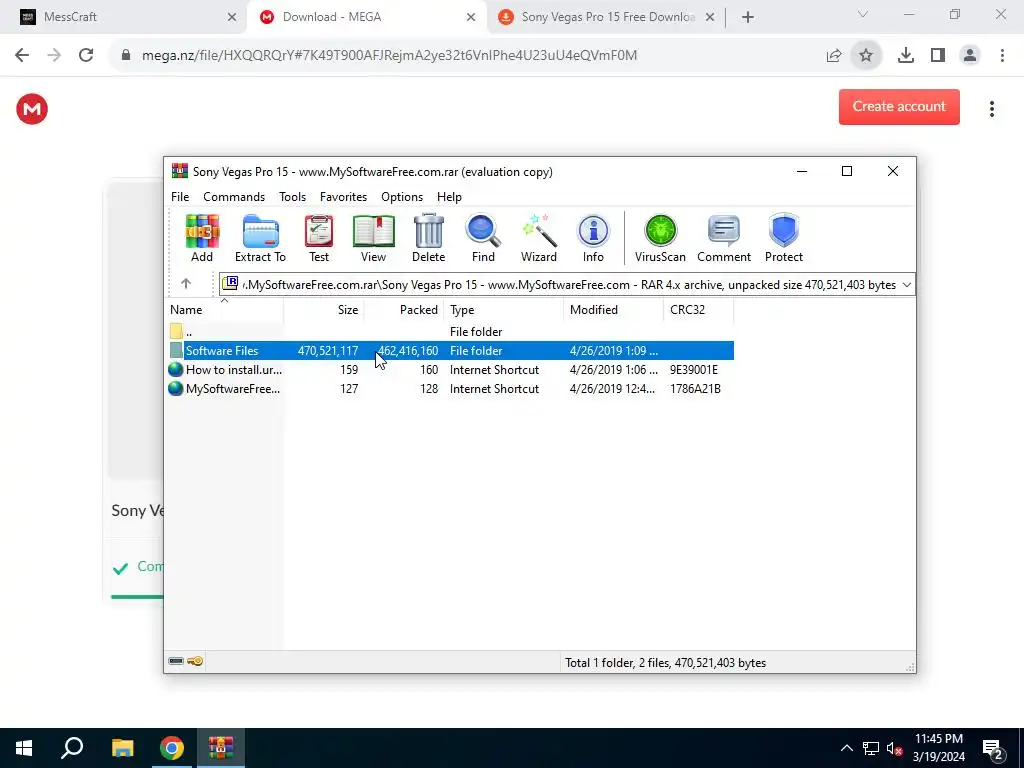Viewport: 1024px width, 768px height.
Task: Open the archive Comment tool
Action: point(724,238)
